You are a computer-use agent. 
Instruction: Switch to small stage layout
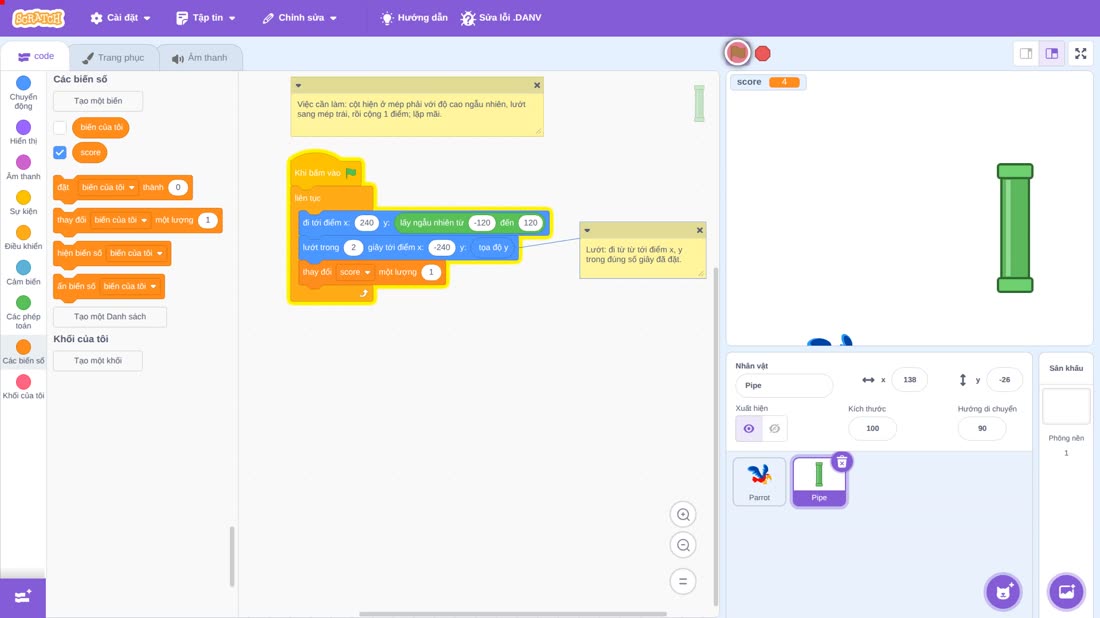point(1026,53)
